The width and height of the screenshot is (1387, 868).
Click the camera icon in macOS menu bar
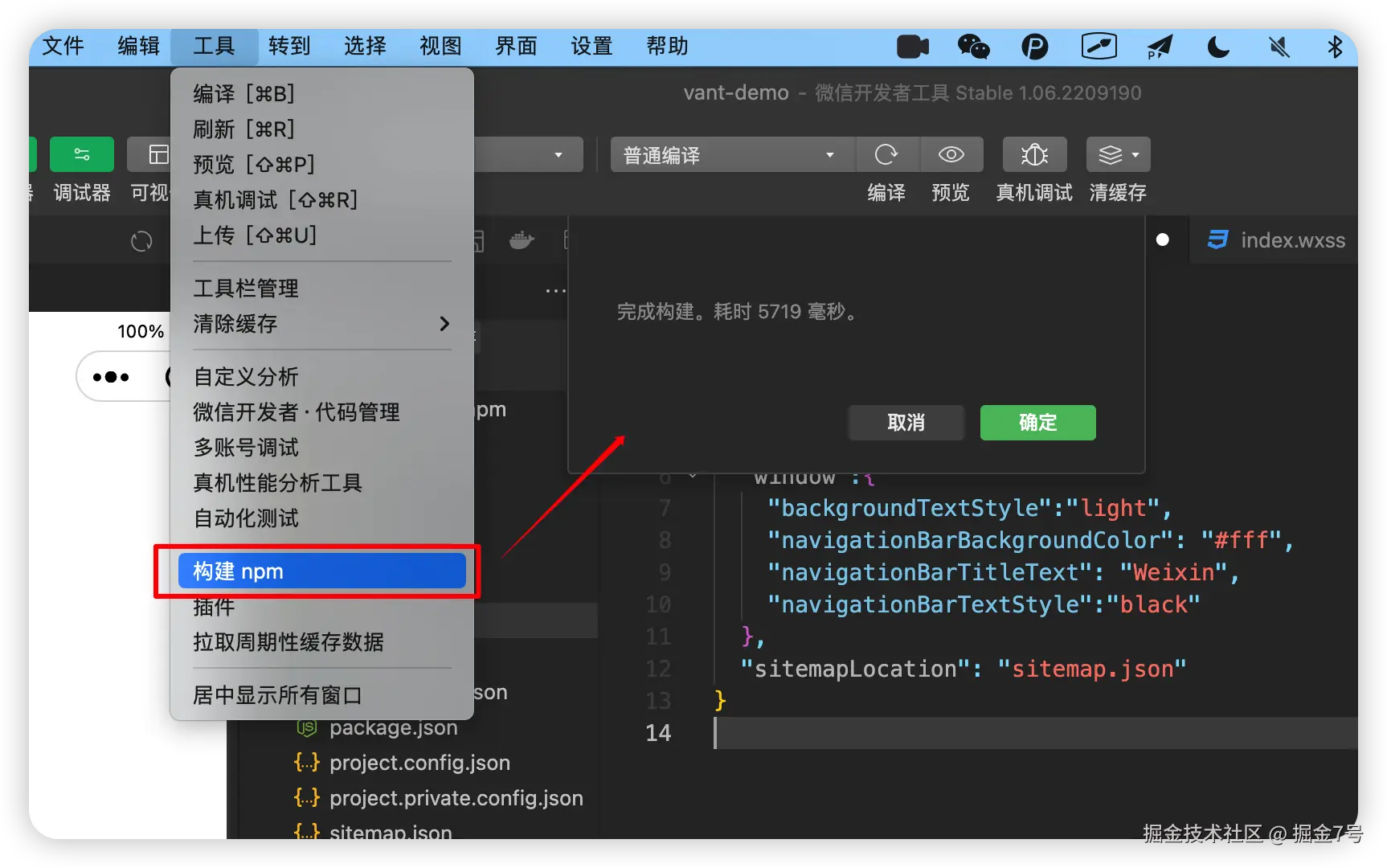pyautogui.click(x=913, y=47)
